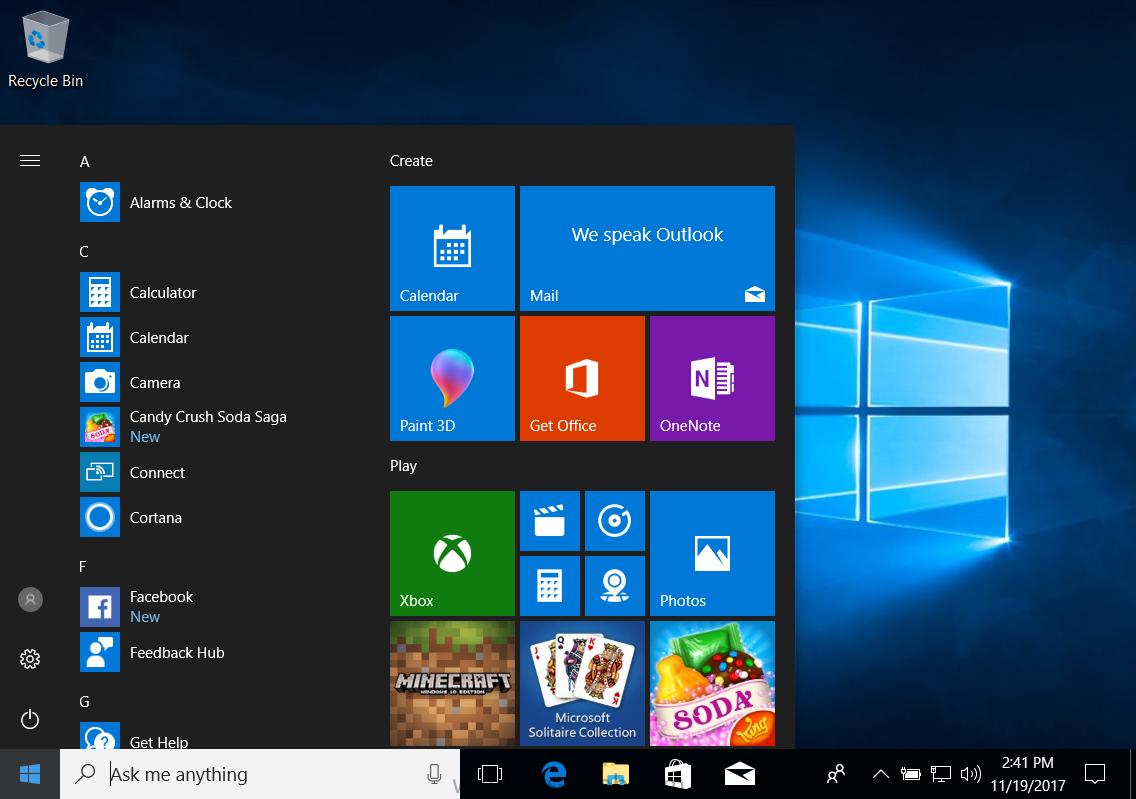Open Task View on the taskbar
This screenshot has height=799, width=1136.
pos(490,774)
